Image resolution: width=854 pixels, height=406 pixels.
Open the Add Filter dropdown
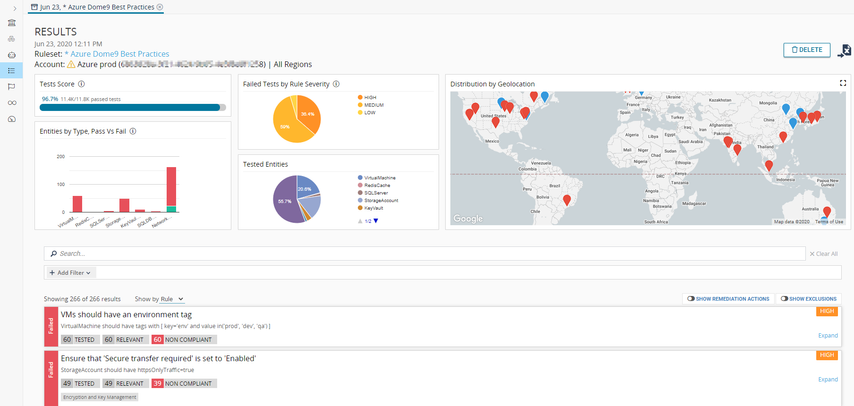70,272
